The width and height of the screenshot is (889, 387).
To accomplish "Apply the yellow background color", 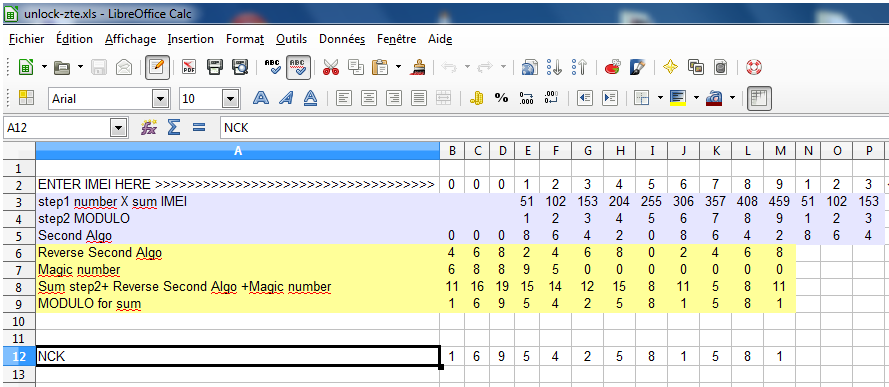I will point(678,98).
